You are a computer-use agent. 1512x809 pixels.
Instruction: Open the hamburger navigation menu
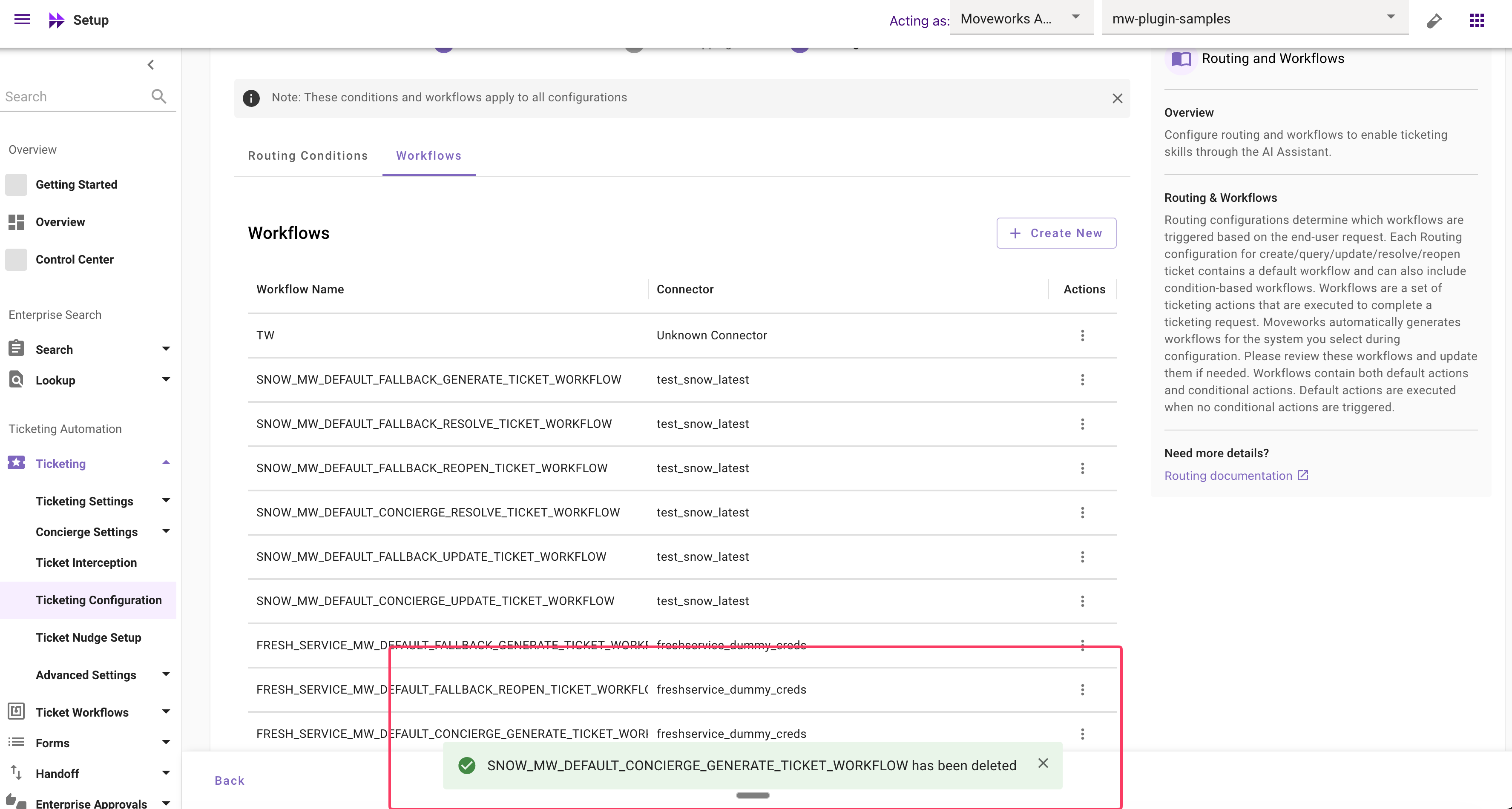tap(22, 19)
